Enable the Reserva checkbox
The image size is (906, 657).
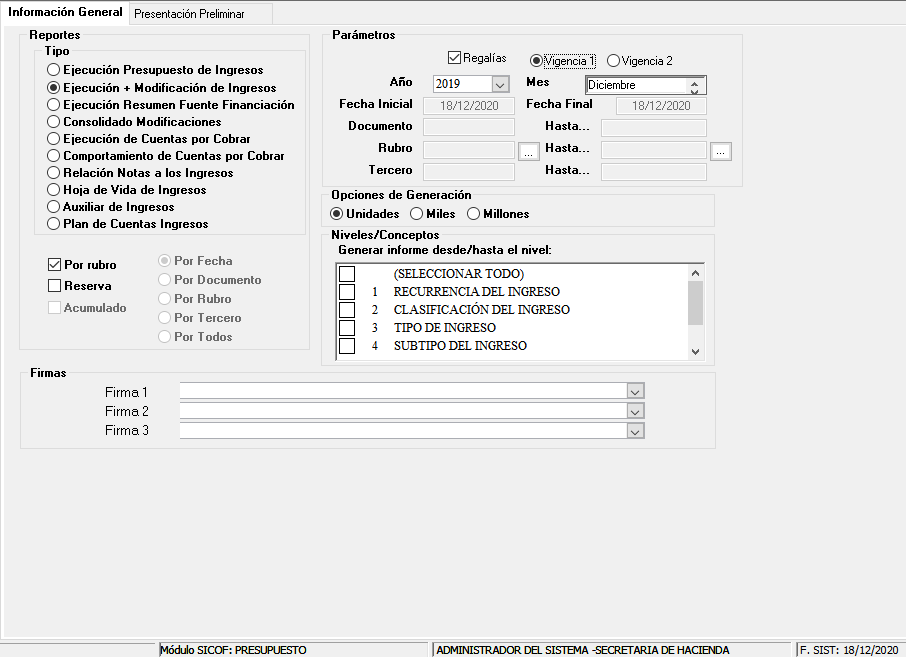click(x=55, y=286)
